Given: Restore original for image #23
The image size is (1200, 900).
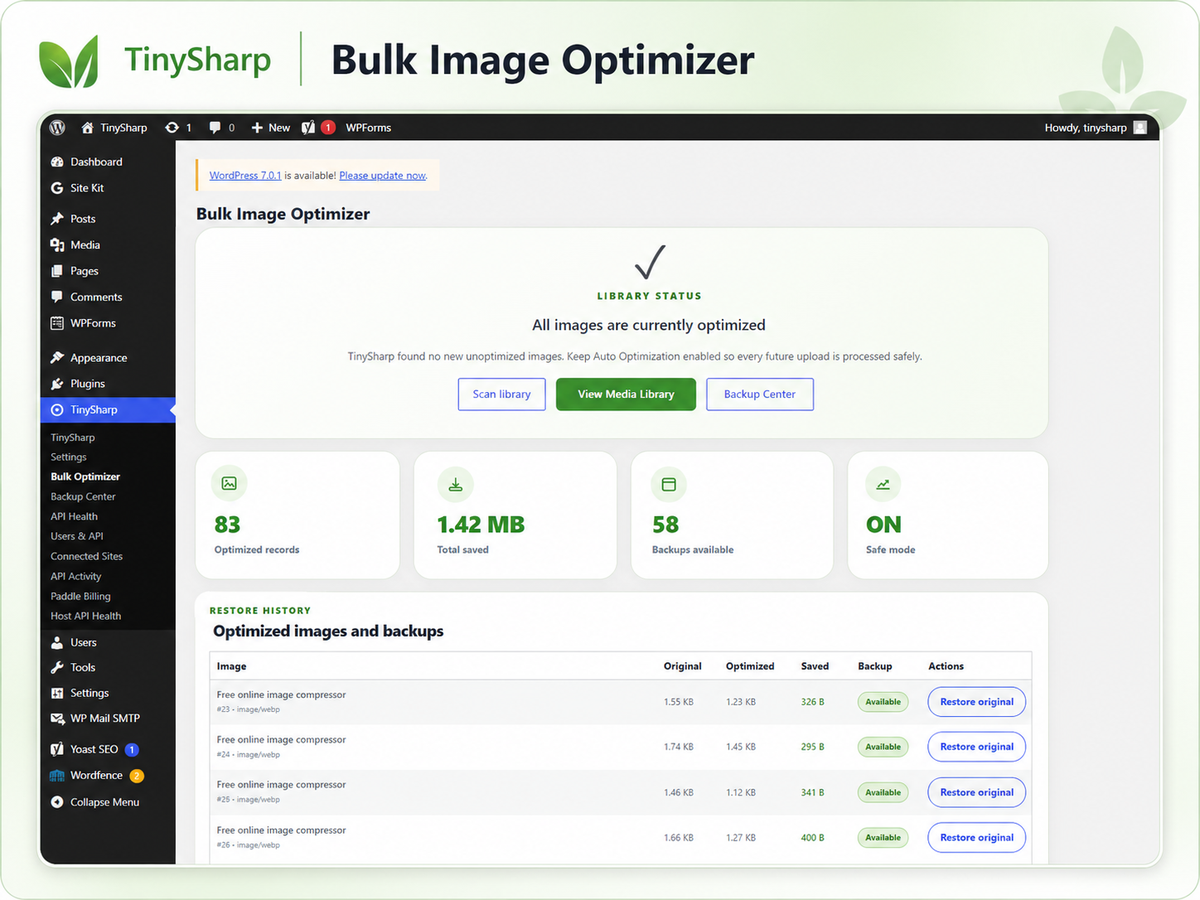Looking at the screenshot, I should tap(977, 702).
